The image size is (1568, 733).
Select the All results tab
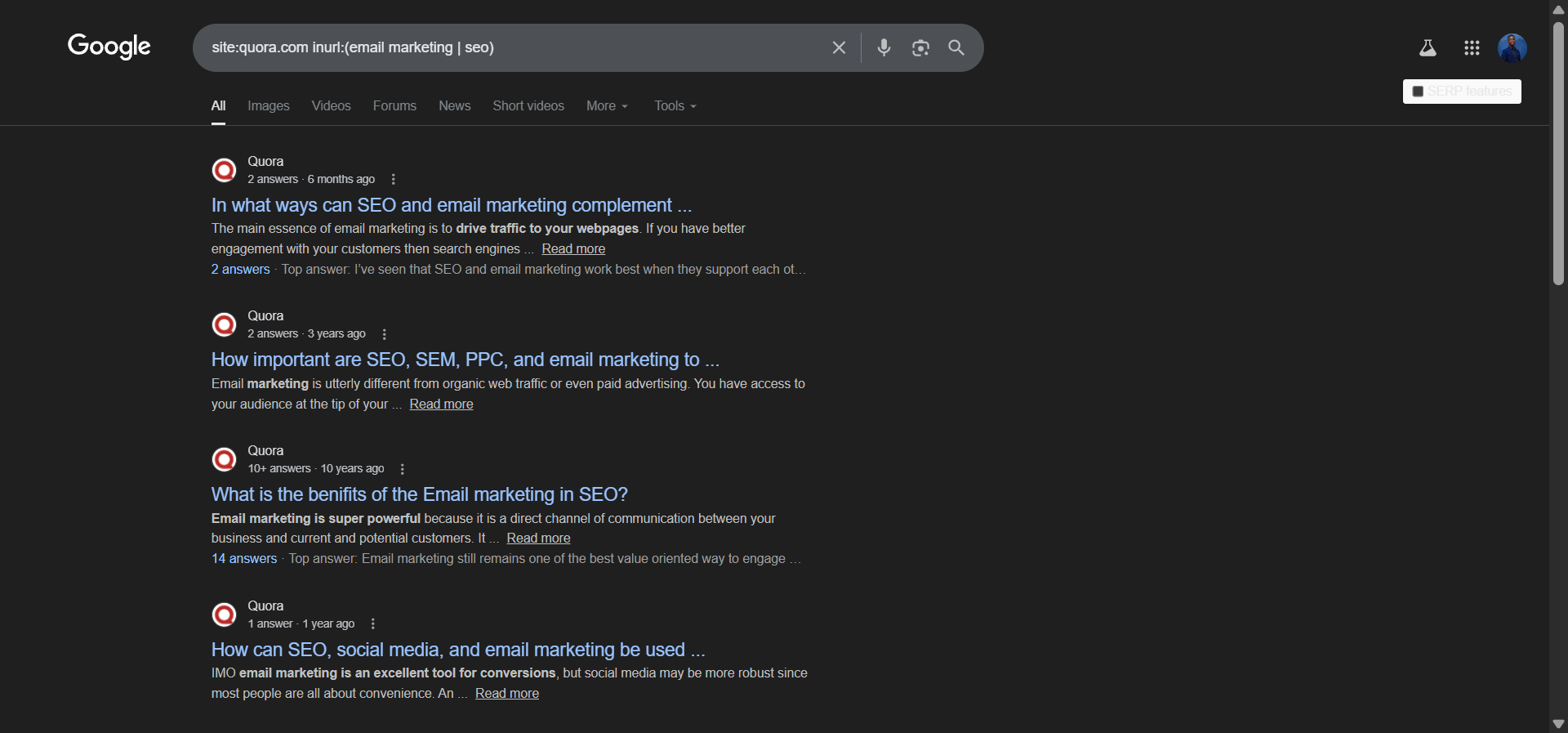click(218, 106)
